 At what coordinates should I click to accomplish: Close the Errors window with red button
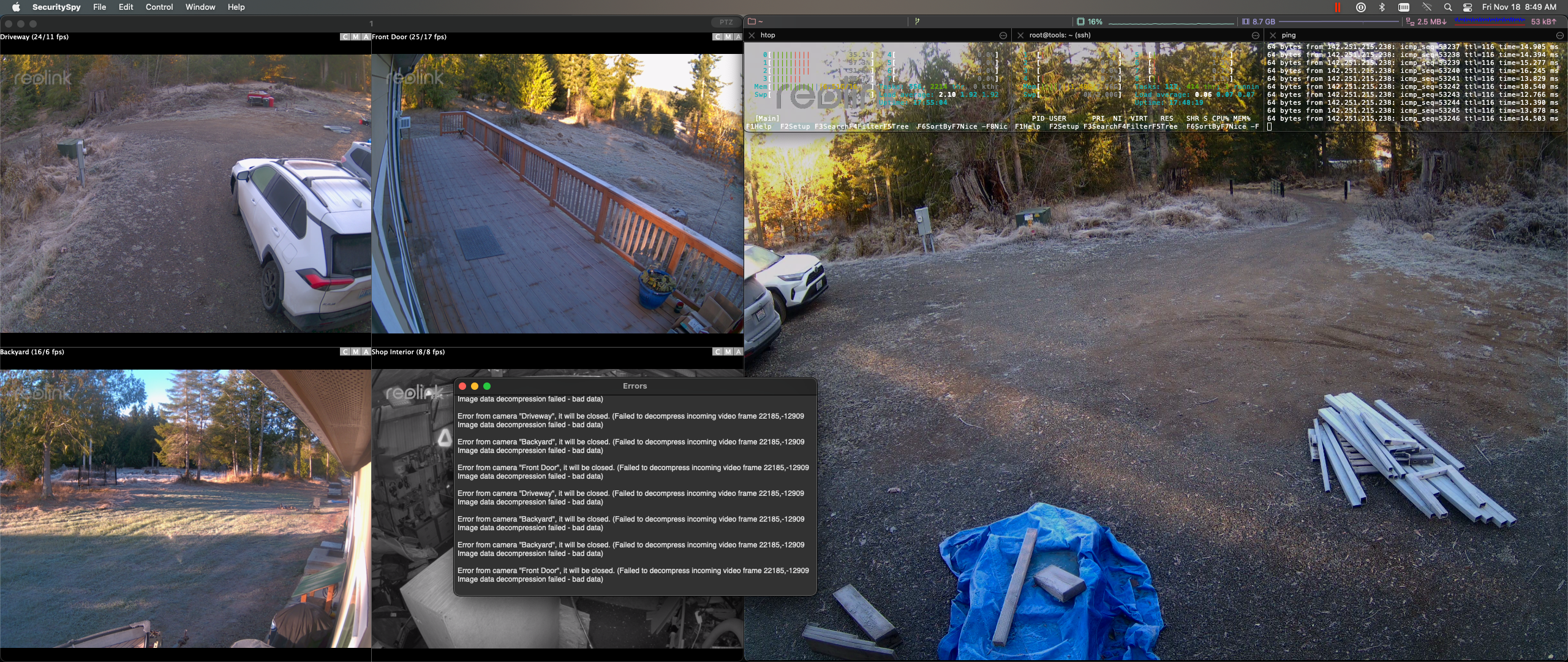click(x=462, y=386)
